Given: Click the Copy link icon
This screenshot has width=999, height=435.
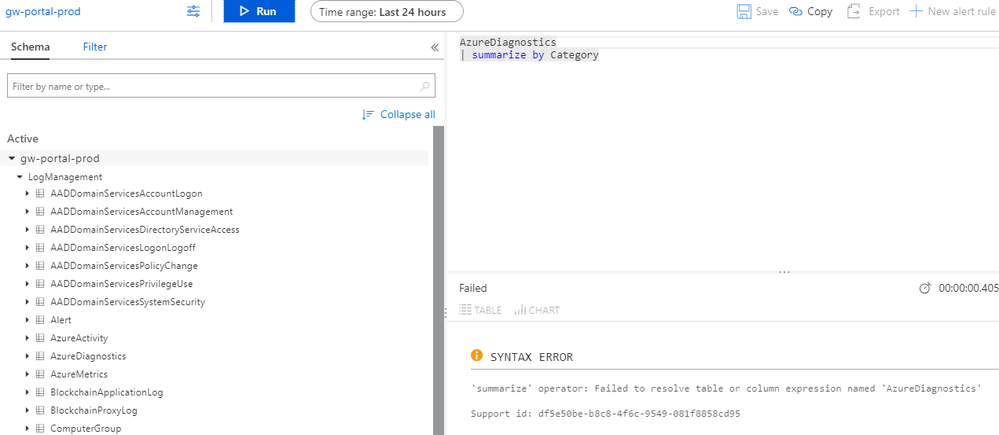Looking at the screenshot, I should point(796,12).
